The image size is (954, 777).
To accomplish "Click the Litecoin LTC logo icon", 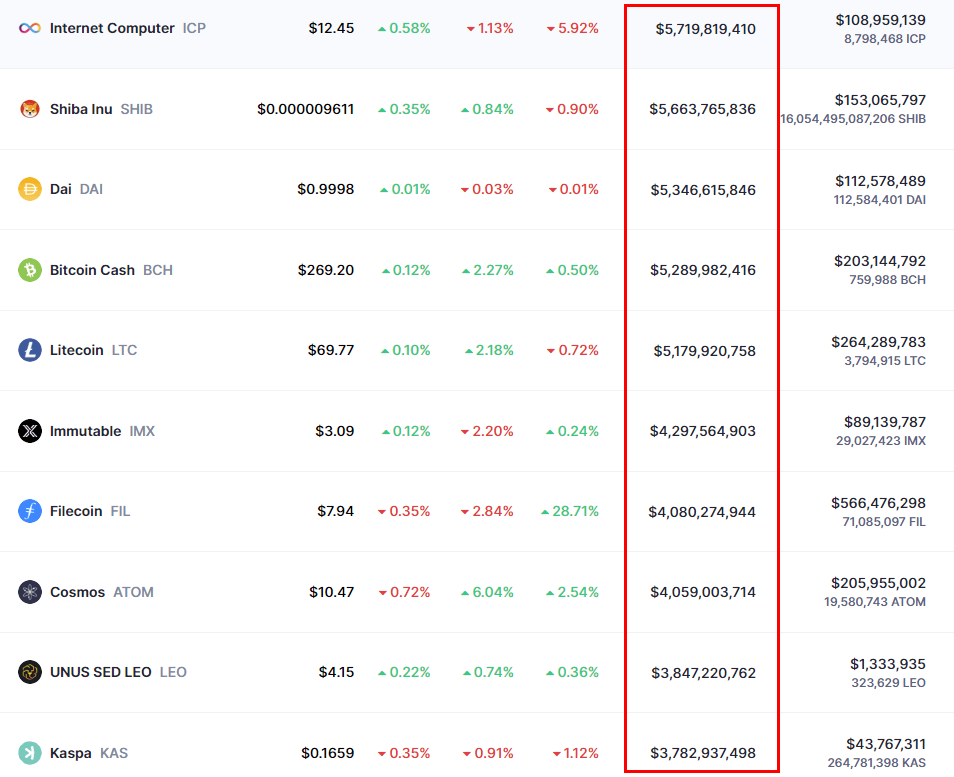I will point(28,350).
